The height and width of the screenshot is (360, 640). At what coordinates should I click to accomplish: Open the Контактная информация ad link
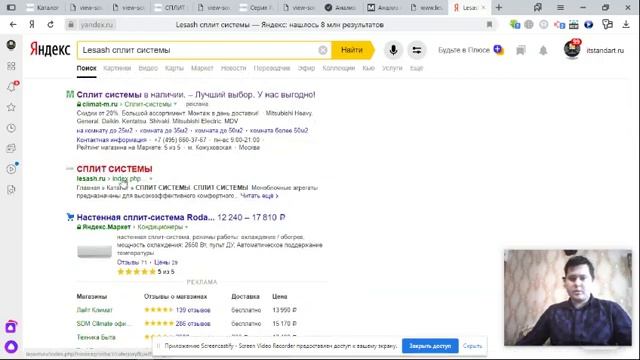pos(111,140)
